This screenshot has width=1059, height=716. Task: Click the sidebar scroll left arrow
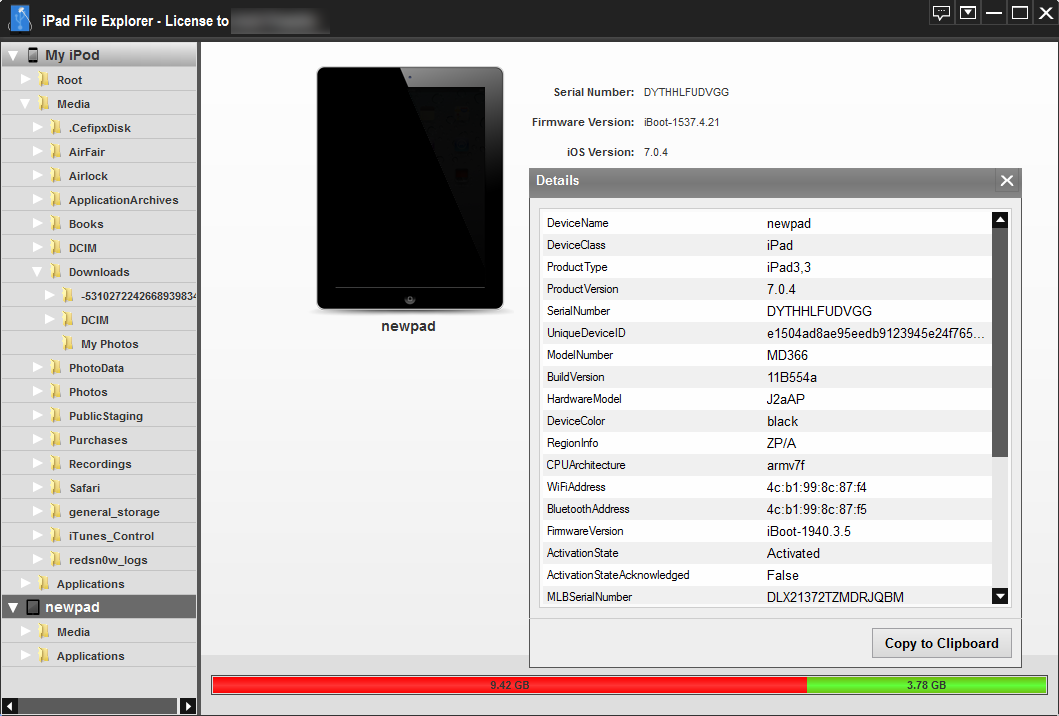9,706
